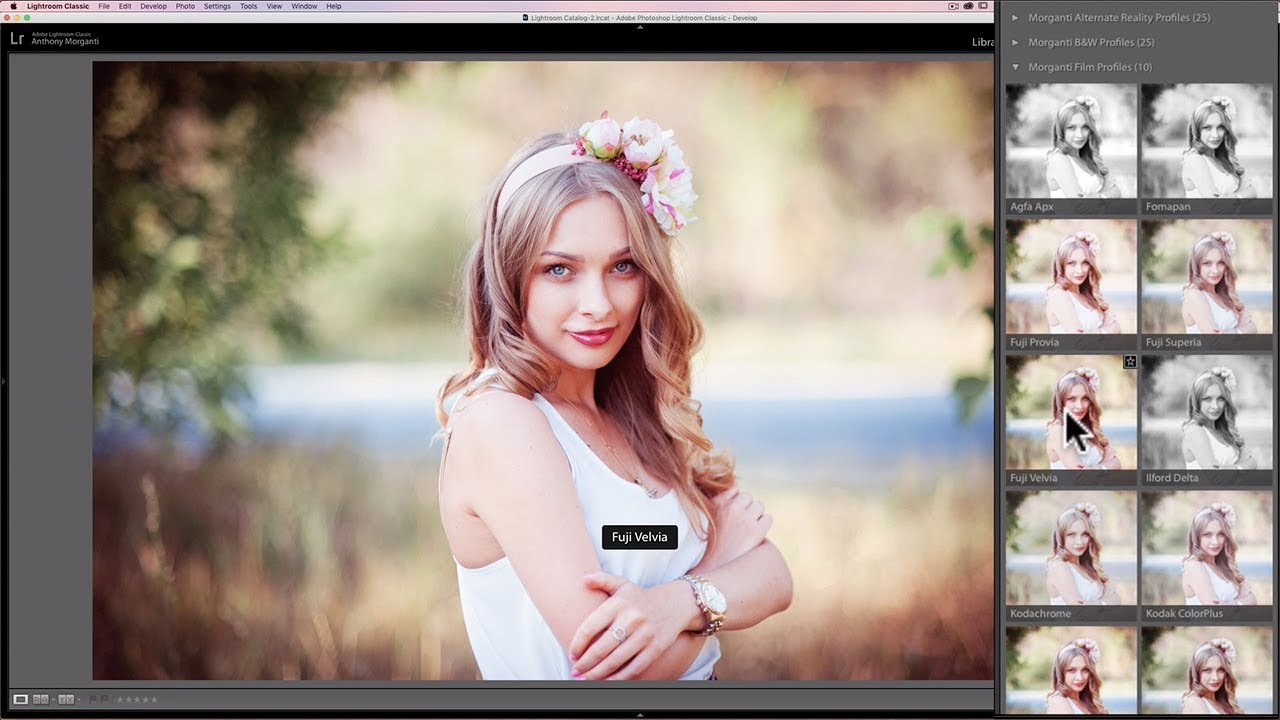Click the Lr identity plate logo
1280x720 pixels.
(17, 39)
